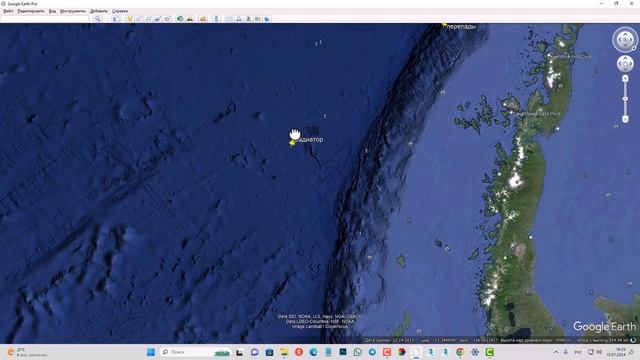The width and height of the screenshot is (640, 360).
Task: Open the Windows Start button
Action: tap(151, 352)
